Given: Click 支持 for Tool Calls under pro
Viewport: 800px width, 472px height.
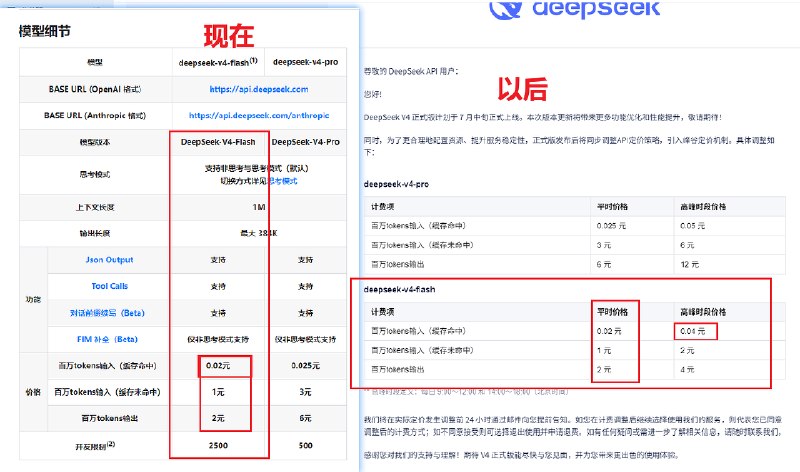Looking at the screenshot, I should coord(306,286).
